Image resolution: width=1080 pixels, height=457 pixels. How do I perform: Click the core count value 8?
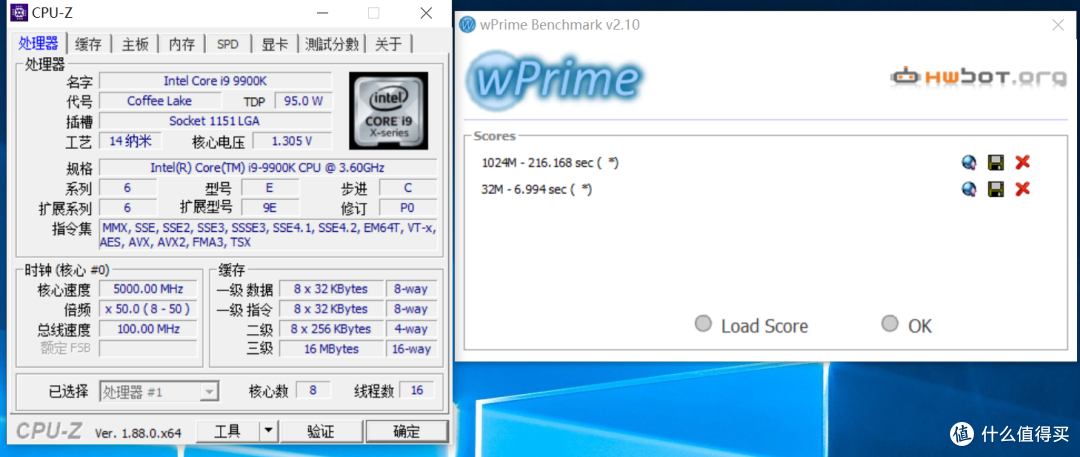point(313,390)
